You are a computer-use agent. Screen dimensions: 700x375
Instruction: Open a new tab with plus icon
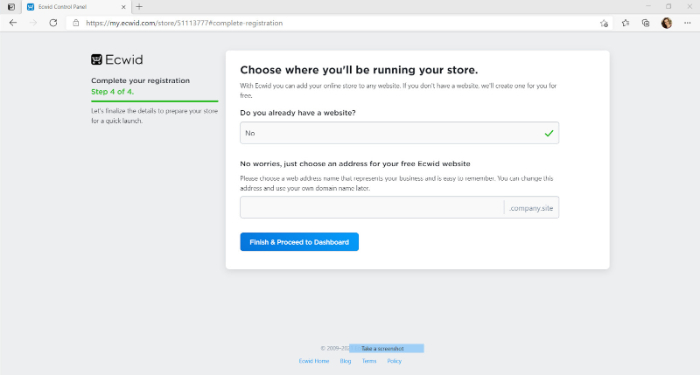(x=139, y=7)
